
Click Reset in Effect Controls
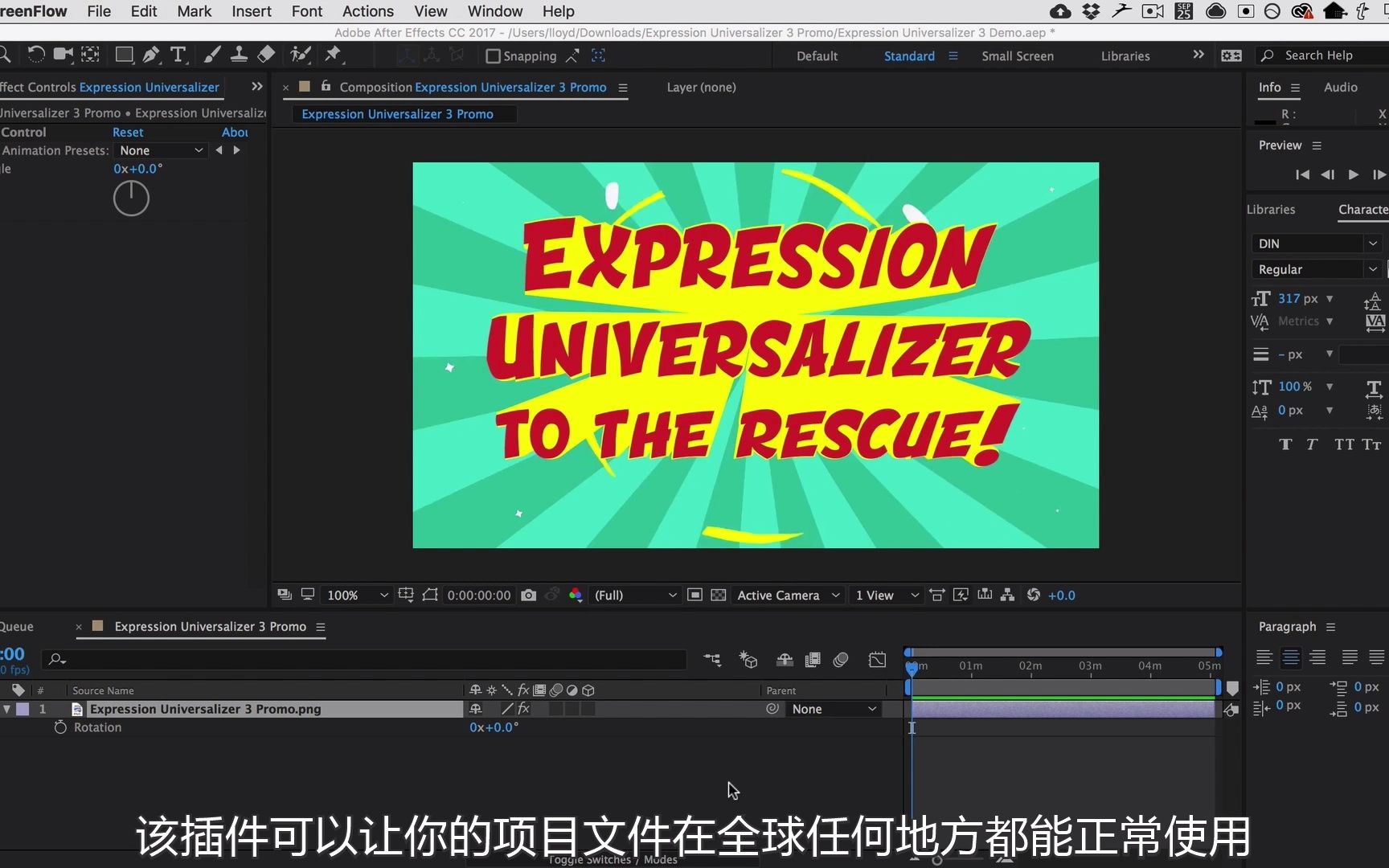point(127,132)
